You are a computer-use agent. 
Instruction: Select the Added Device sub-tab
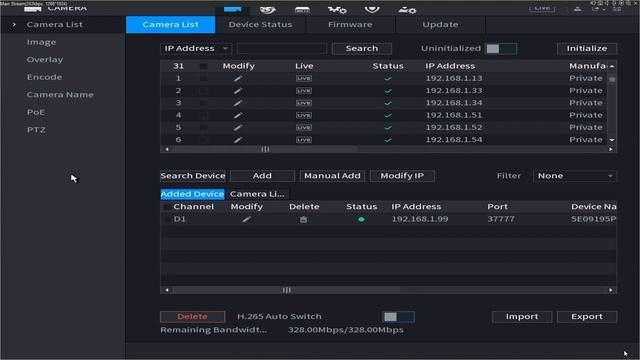pos(192,194)
